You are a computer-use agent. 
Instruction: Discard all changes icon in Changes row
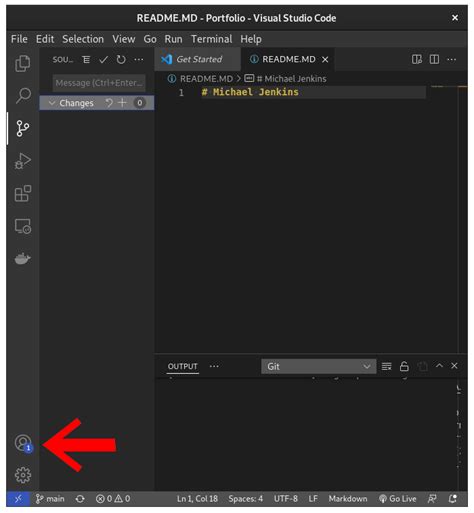(109, 103)
